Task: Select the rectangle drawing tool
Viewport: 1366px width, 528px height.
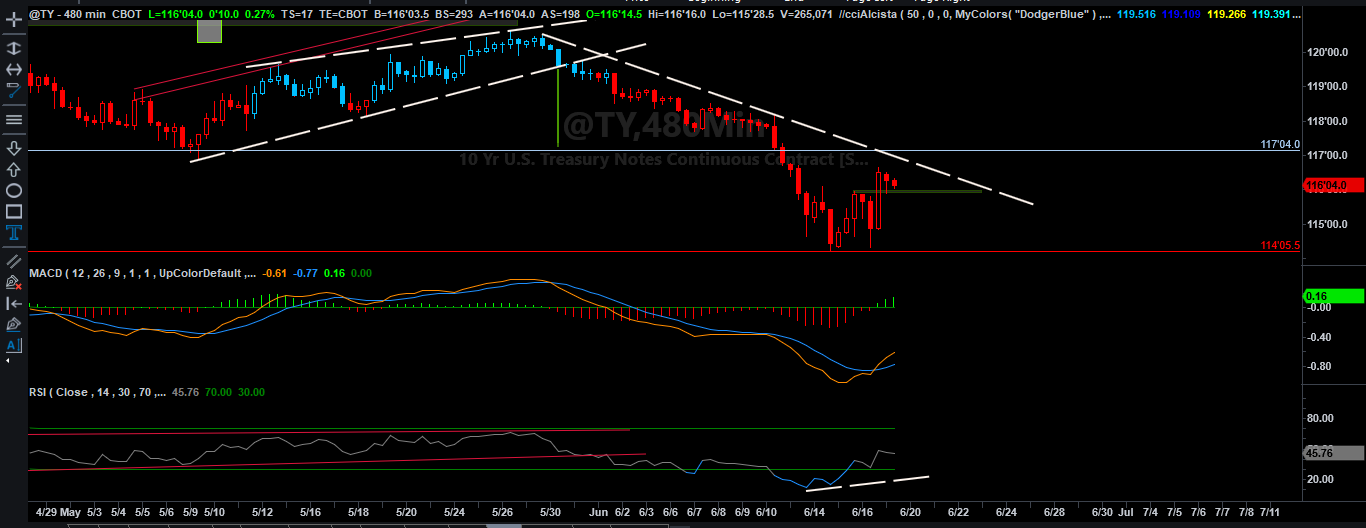Action: (x=14, y=212)
